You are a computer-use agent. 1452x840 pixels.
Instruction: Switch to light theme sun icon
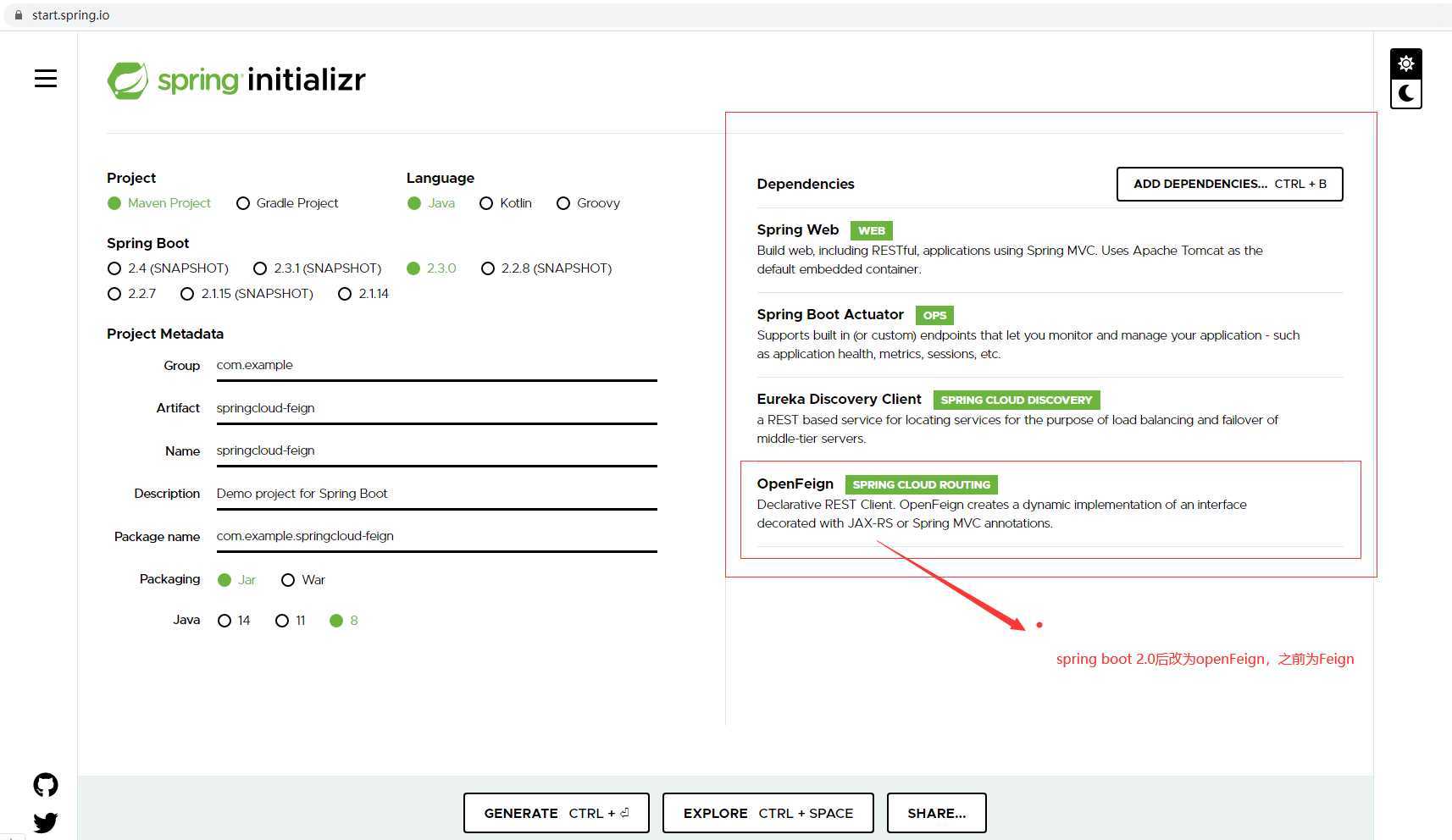(1405, 64)
